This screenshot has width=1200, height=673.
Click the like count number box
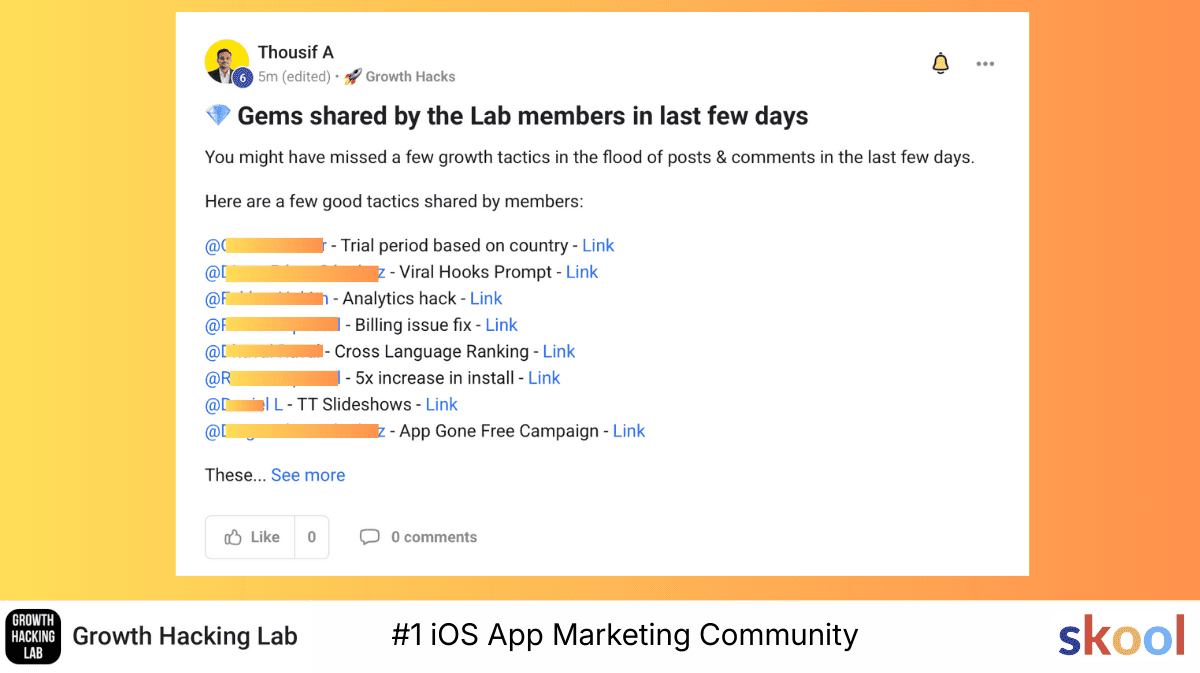coord(311,537)
